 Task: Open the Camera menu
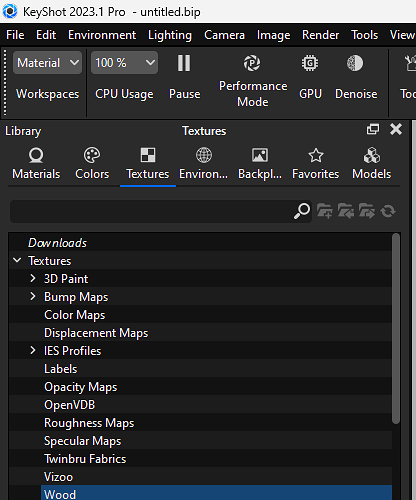coord(224,35)
